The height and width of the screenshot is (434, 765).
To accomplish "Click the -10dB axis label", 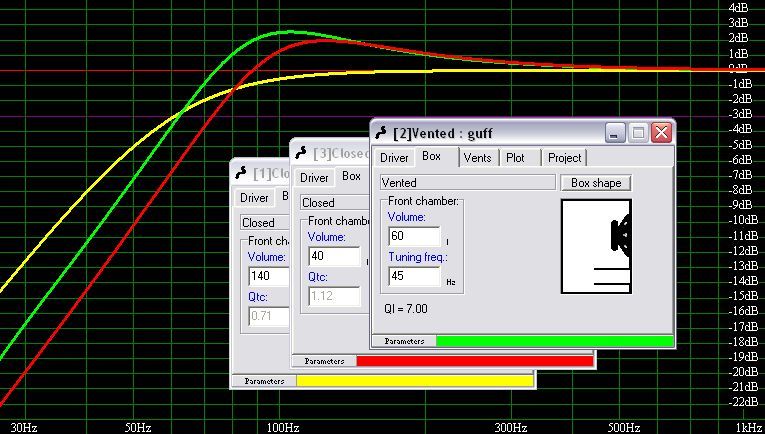I will pyautogui.click(x=744, y=220).
